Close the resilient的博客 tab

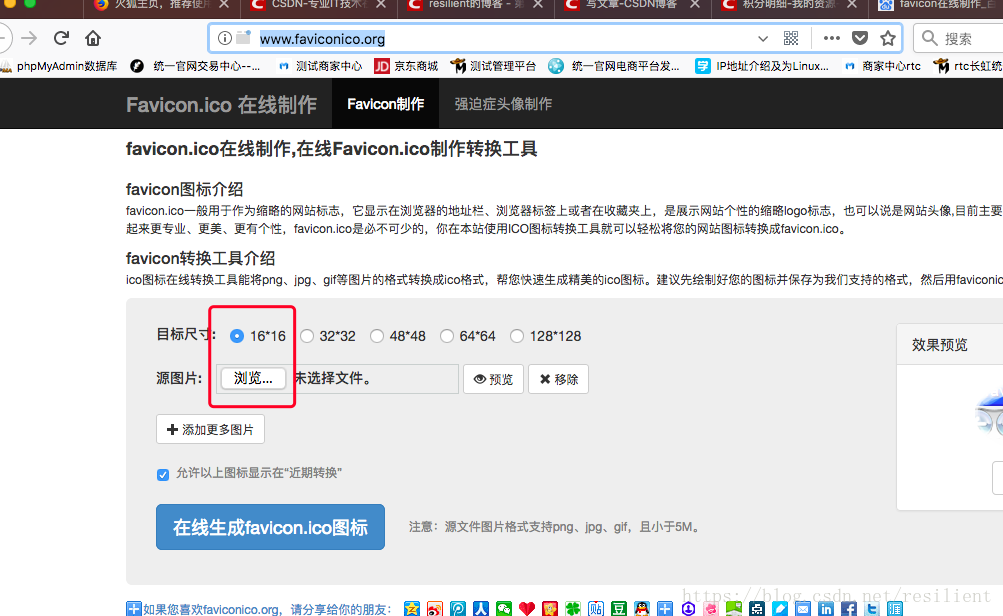point(538,4)
